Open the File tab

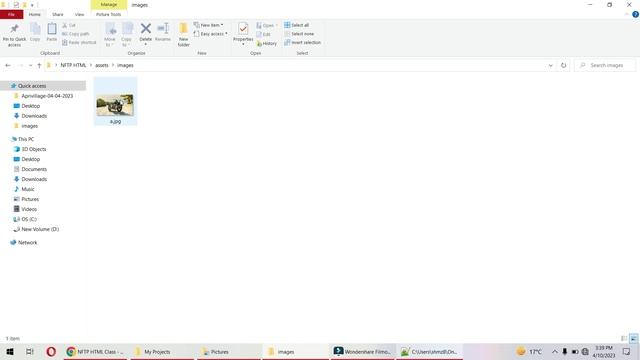tap(11, 14)
